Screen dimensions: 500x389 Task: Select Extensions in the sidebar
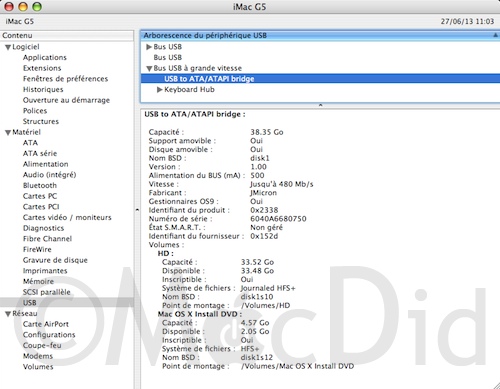click(x=42, y=68)
